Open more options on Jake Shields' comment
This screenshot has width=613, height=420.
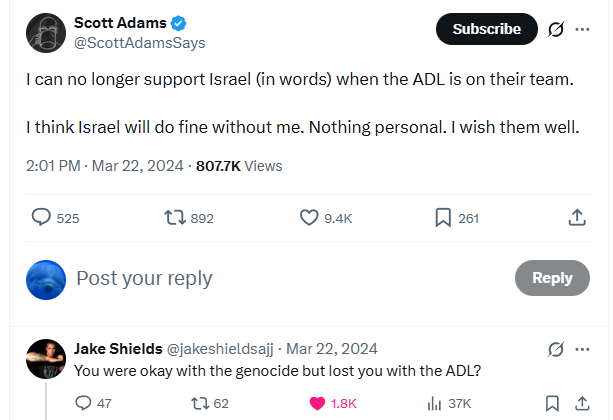pyautogui.click(x=583, y=349)
